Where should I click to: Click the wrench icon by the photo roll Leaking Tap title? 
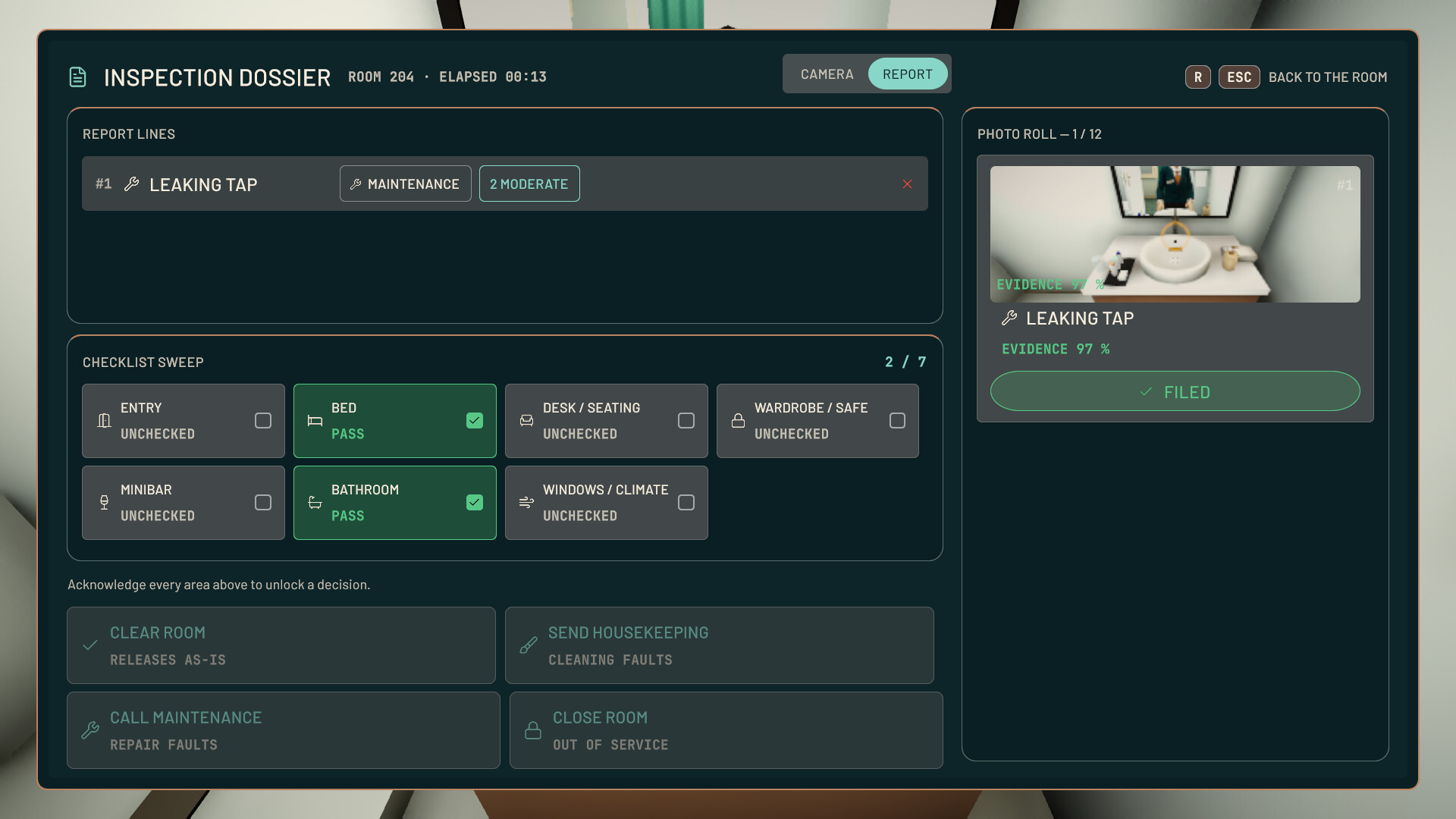coord(1009,318)
